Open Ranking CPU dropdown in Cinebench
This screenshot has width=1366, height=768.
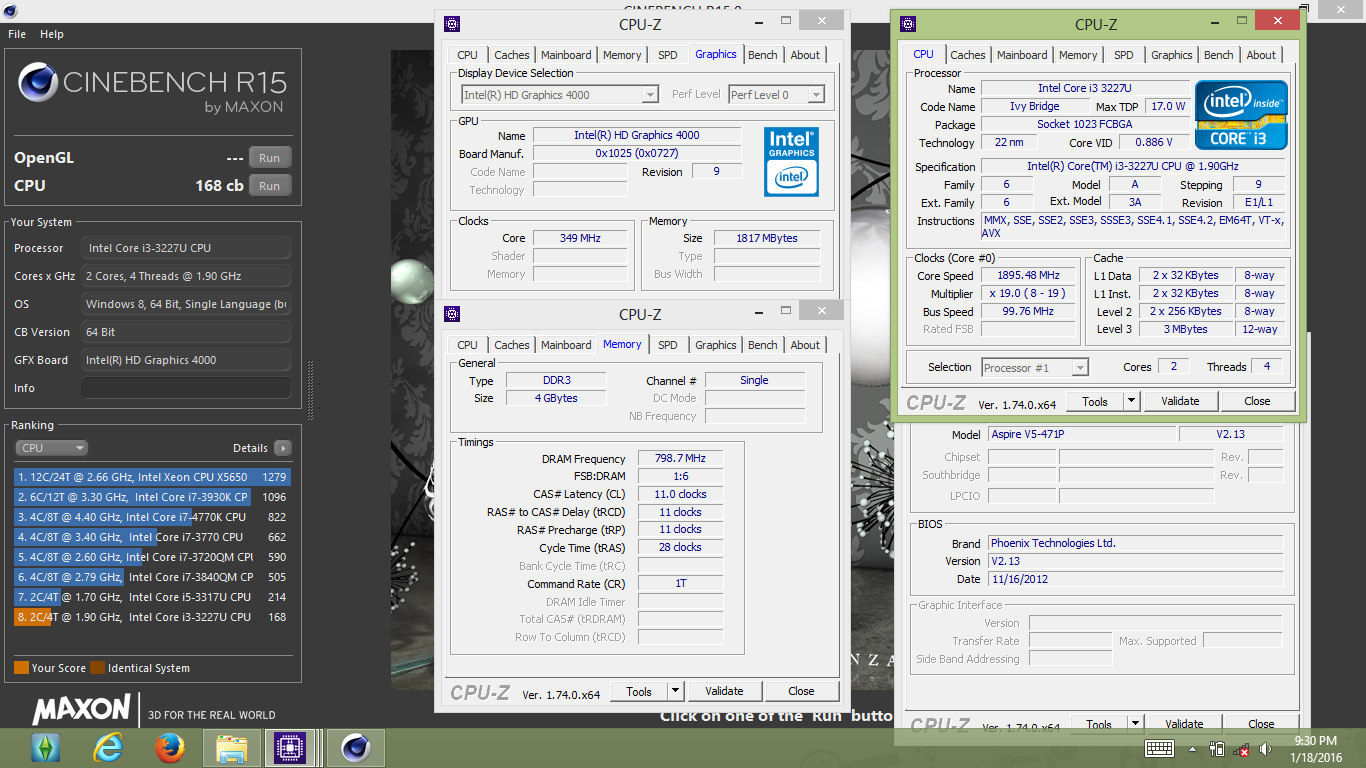tap(51, 448)
